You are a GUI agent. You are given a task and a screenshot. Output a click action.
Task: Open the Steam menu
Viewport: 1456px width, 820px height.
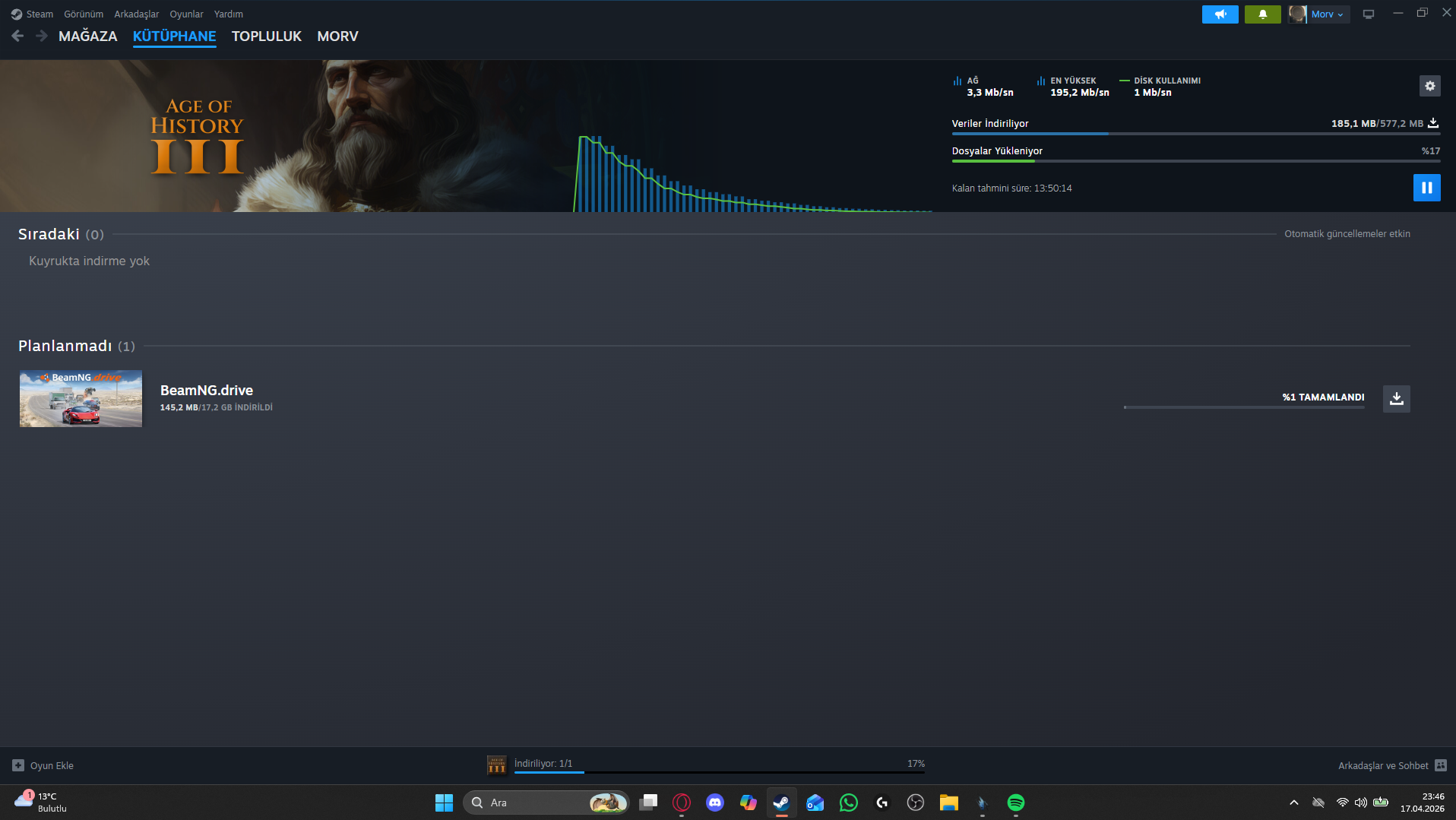[33, 14]
